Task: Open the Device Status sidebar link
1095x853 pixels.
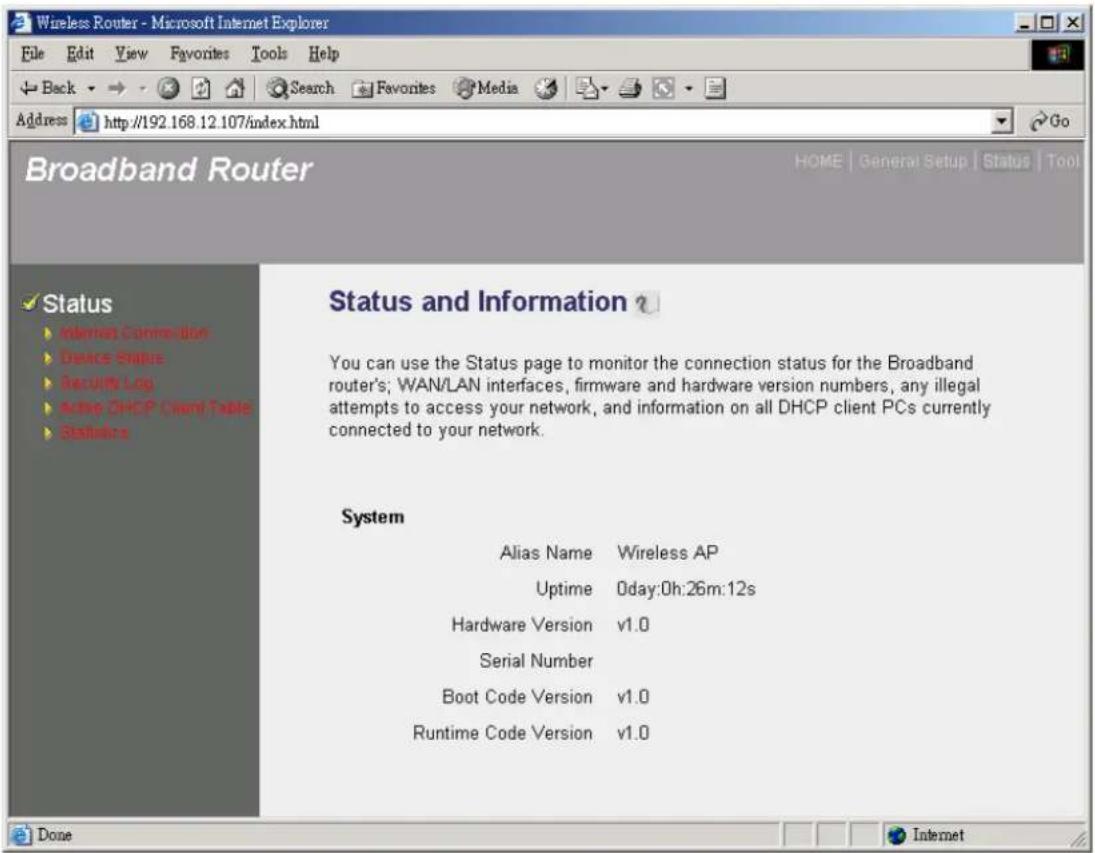Action: [112, 358]
